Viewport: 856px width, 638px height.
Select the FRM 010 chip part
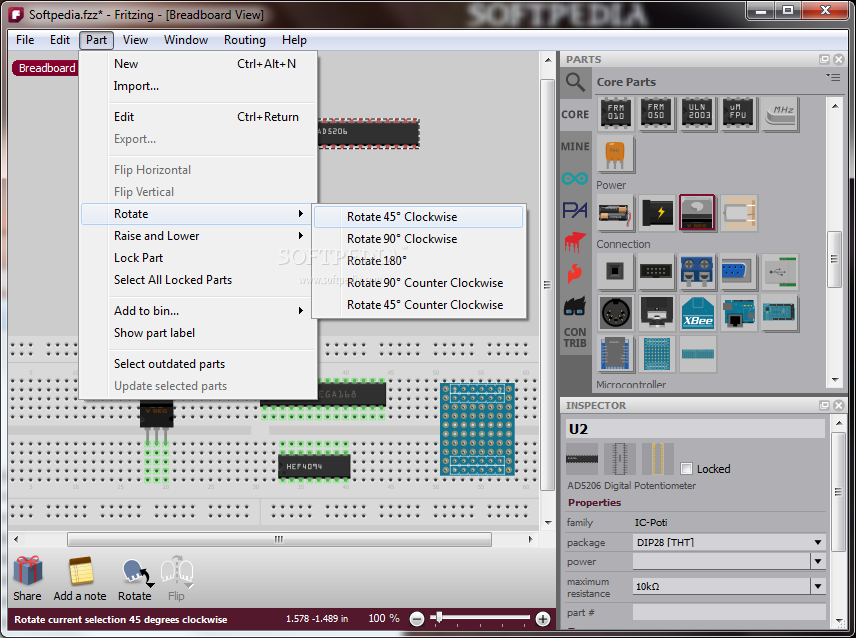[616, 114]
